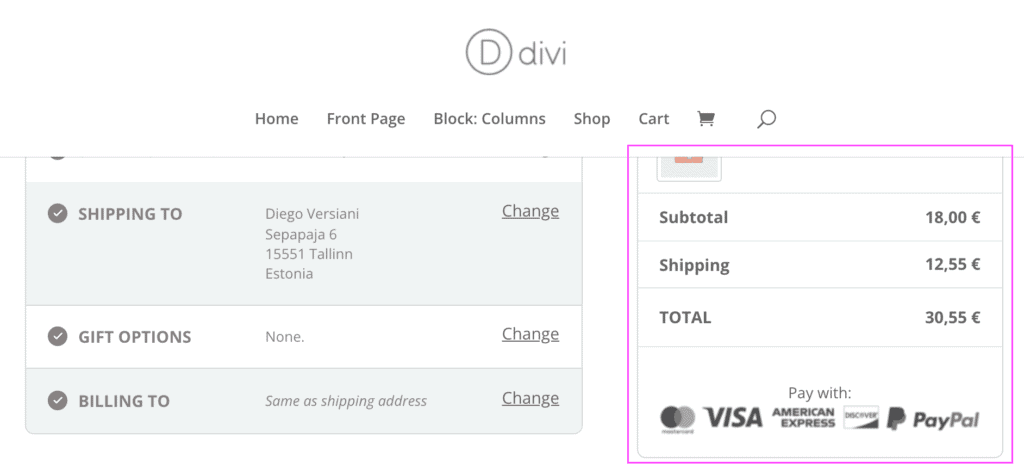Click the Discover card icon

pos(860,418)
